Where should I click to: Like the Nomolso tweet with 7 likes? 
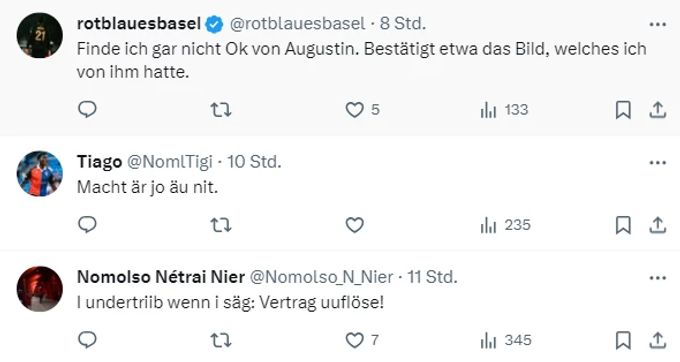362,340
